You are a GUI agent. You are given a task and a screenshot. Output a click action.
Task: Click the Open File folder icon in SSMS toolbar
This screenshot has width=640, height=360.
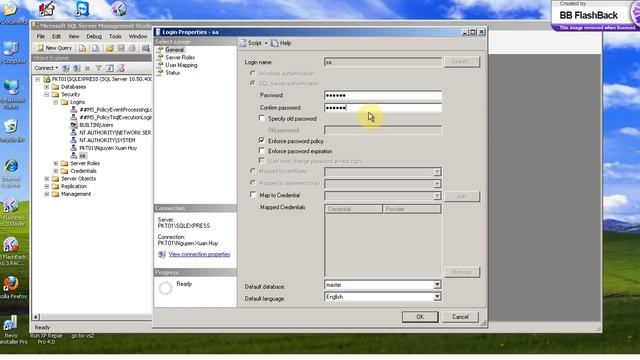point(109,48)
